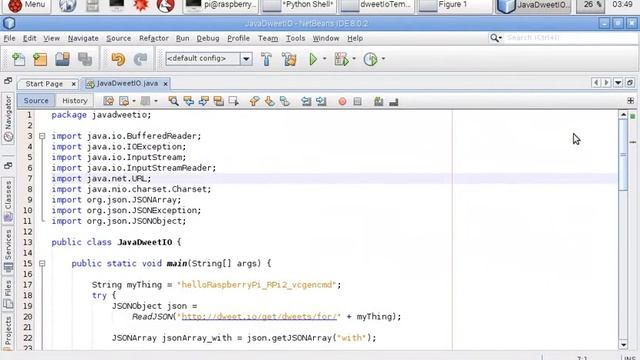The width and height of the screenshot is (640, 360).
Task: Toggle Bookmark in editor toolbar
Action: [284, 101]
